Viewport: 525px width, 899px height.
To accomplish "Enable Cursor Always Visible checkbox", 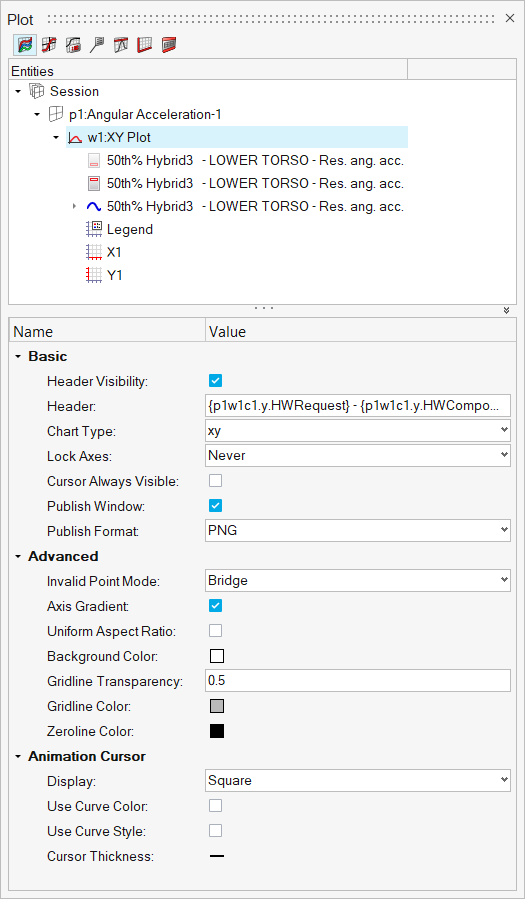I will tap(216, 480).
